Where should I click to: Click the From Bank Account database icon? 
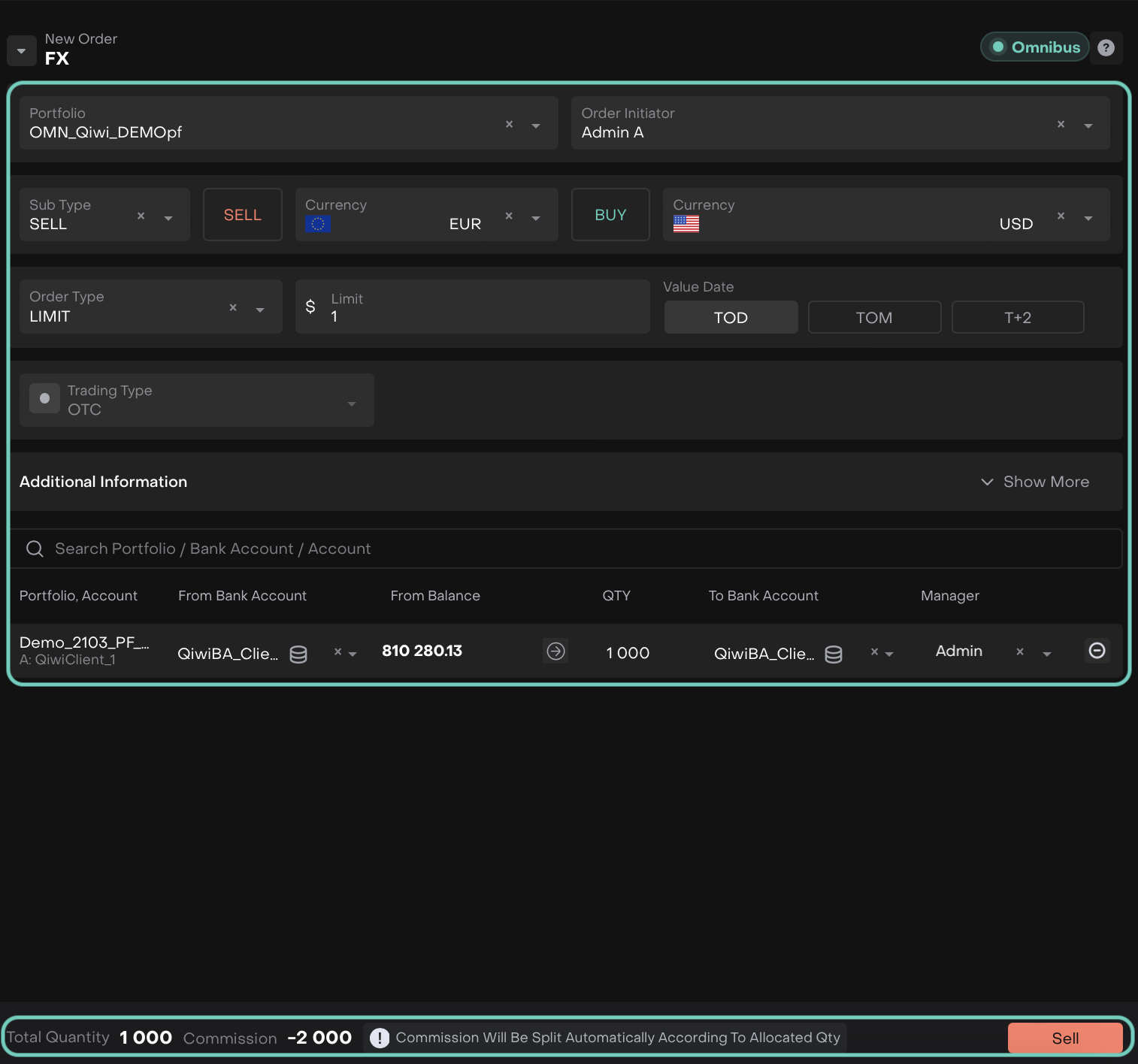coord(298,654)
